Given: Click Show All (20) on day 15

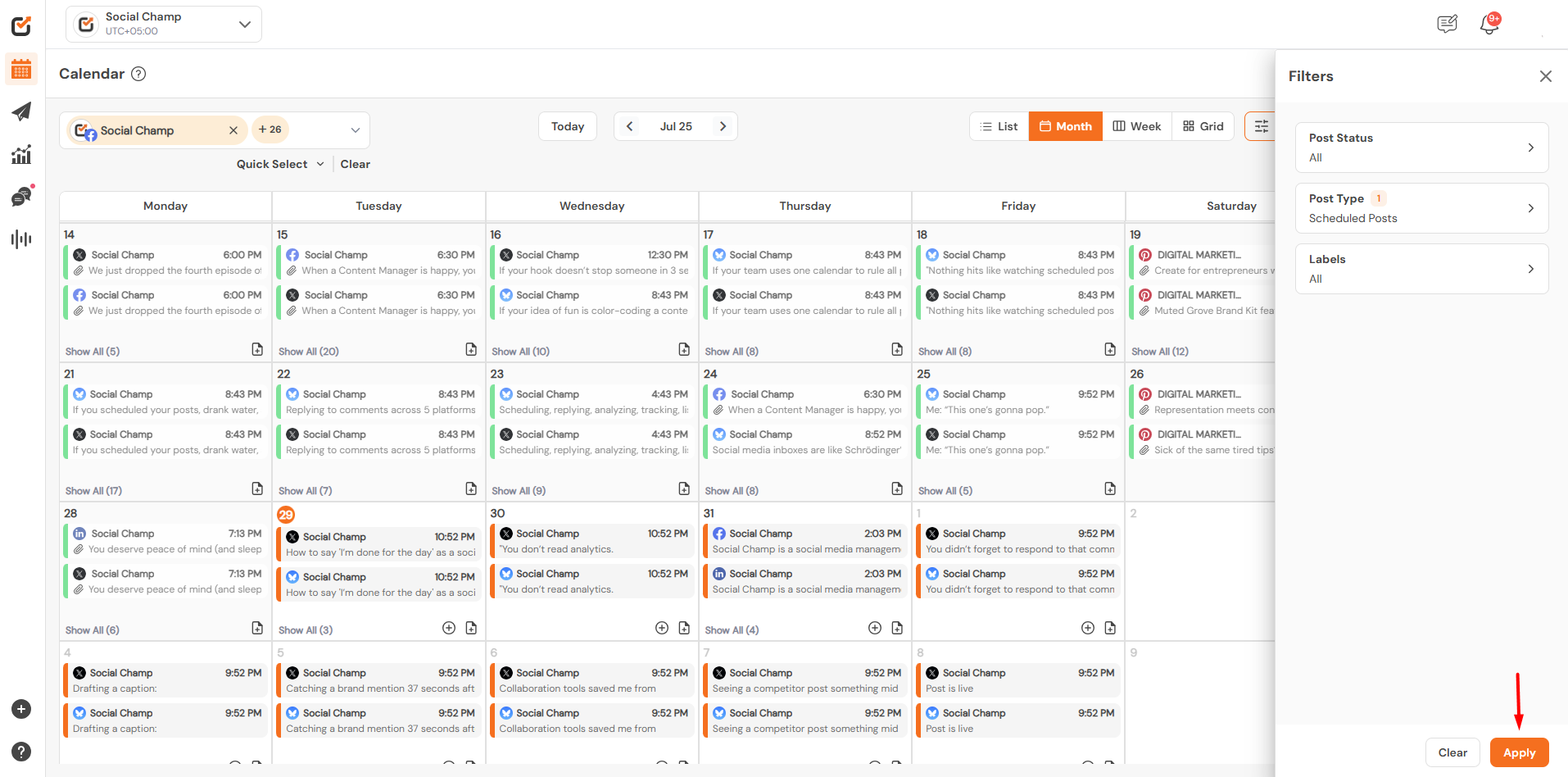Looking at the screenshot, I should coord(309,352).
